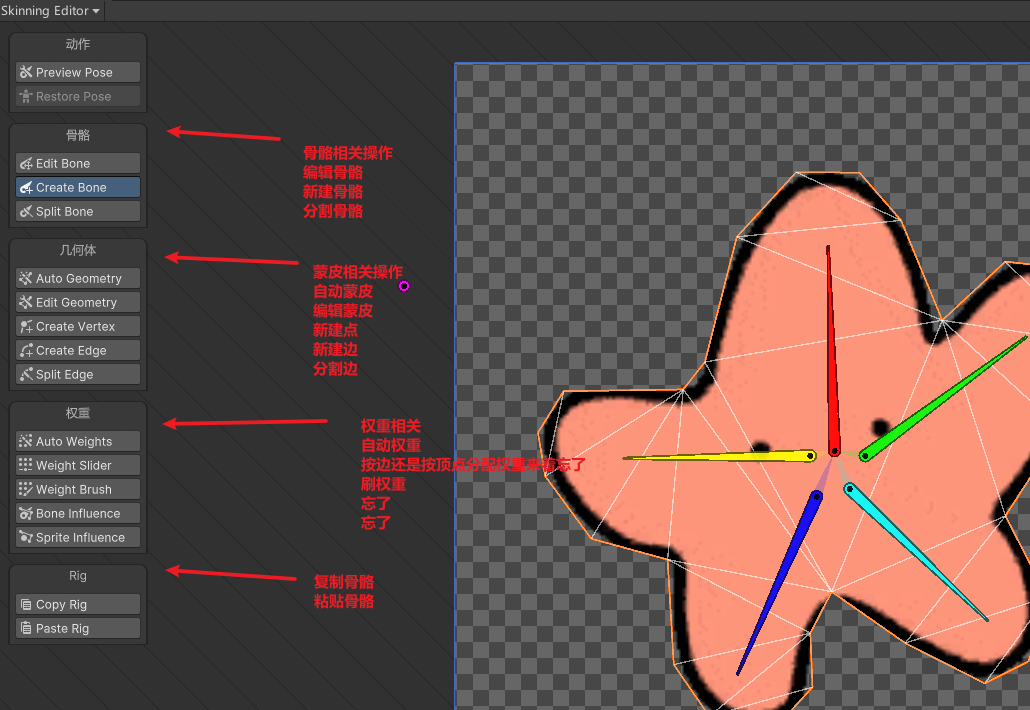
Task: Toggle the Edit Geometry tool
Action: coord(78,303)
